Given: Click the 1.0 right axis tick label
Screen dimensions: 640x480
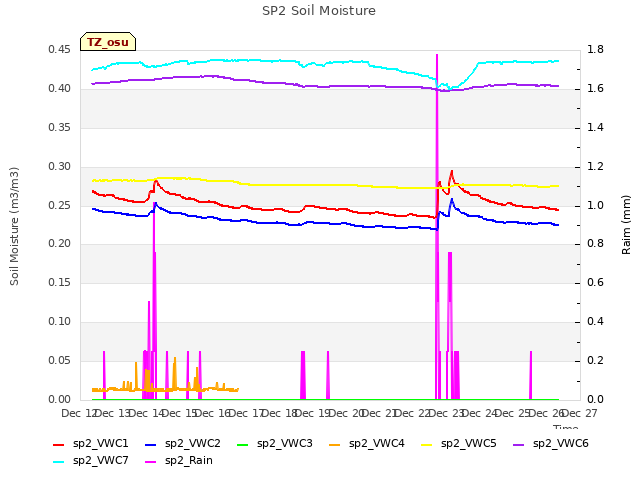Looking at the screenshot, I should pos(595,205).
